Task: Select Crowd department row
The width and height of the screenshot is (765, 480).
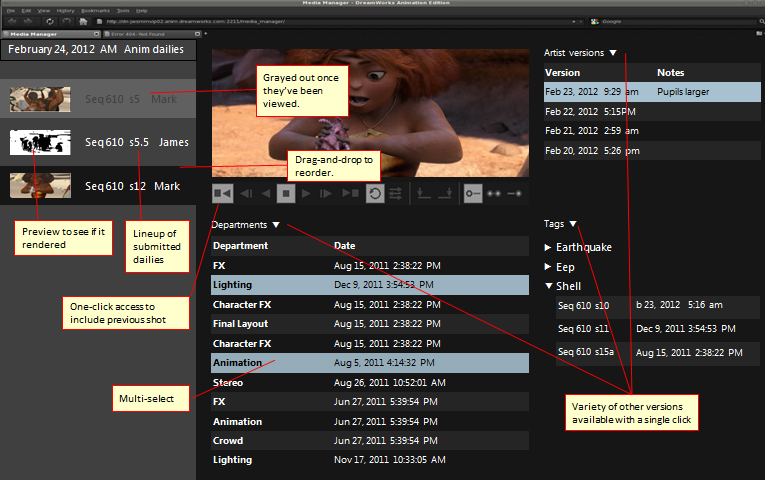Action: 370,440
